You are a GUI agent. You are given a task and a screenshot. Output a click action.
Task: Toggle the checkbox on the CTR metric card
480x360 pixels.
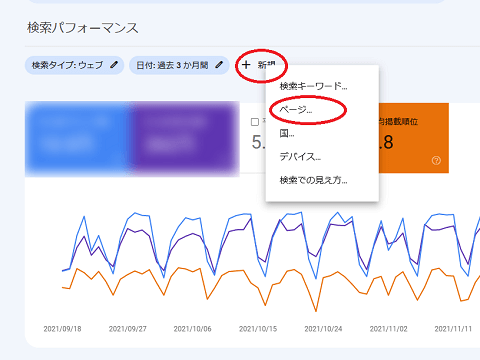point(255,122)
